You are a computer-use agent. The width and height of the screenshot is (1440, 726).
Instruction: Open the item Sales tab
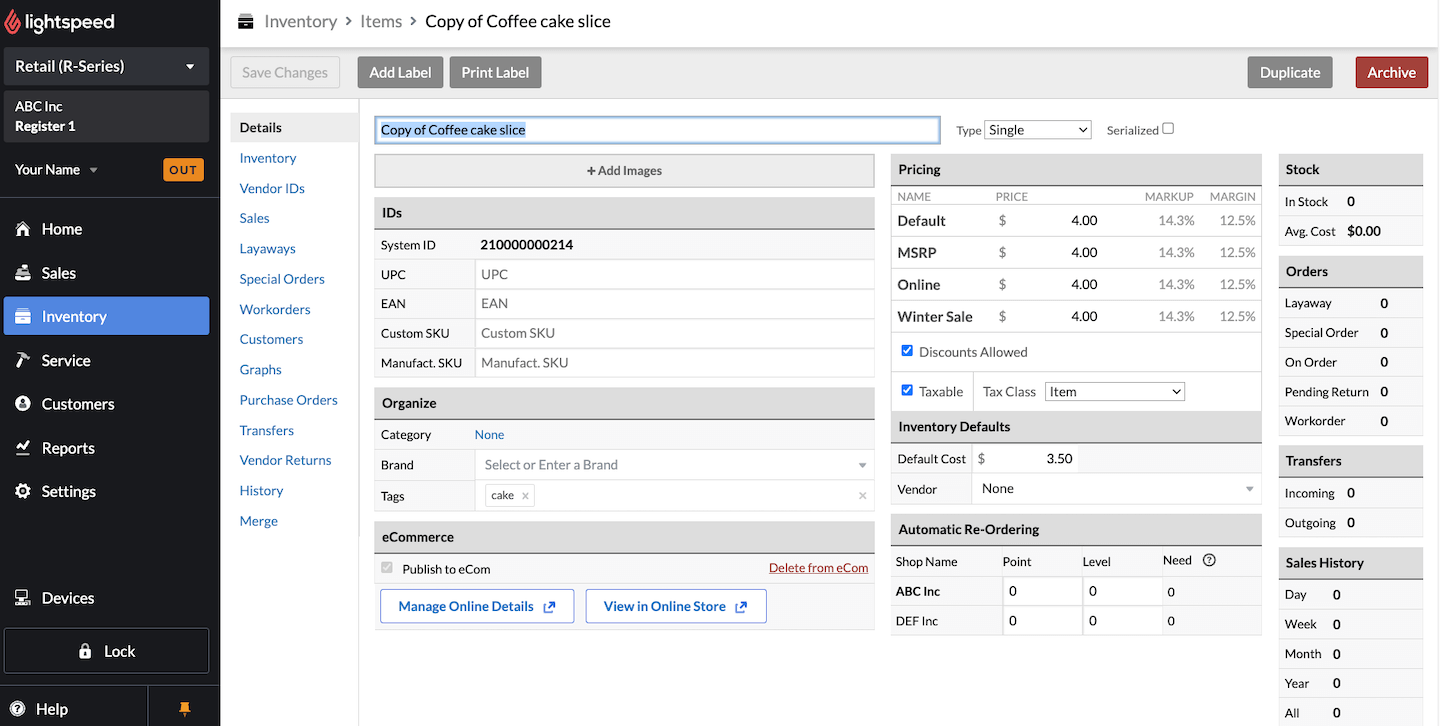tap(255, 218)
